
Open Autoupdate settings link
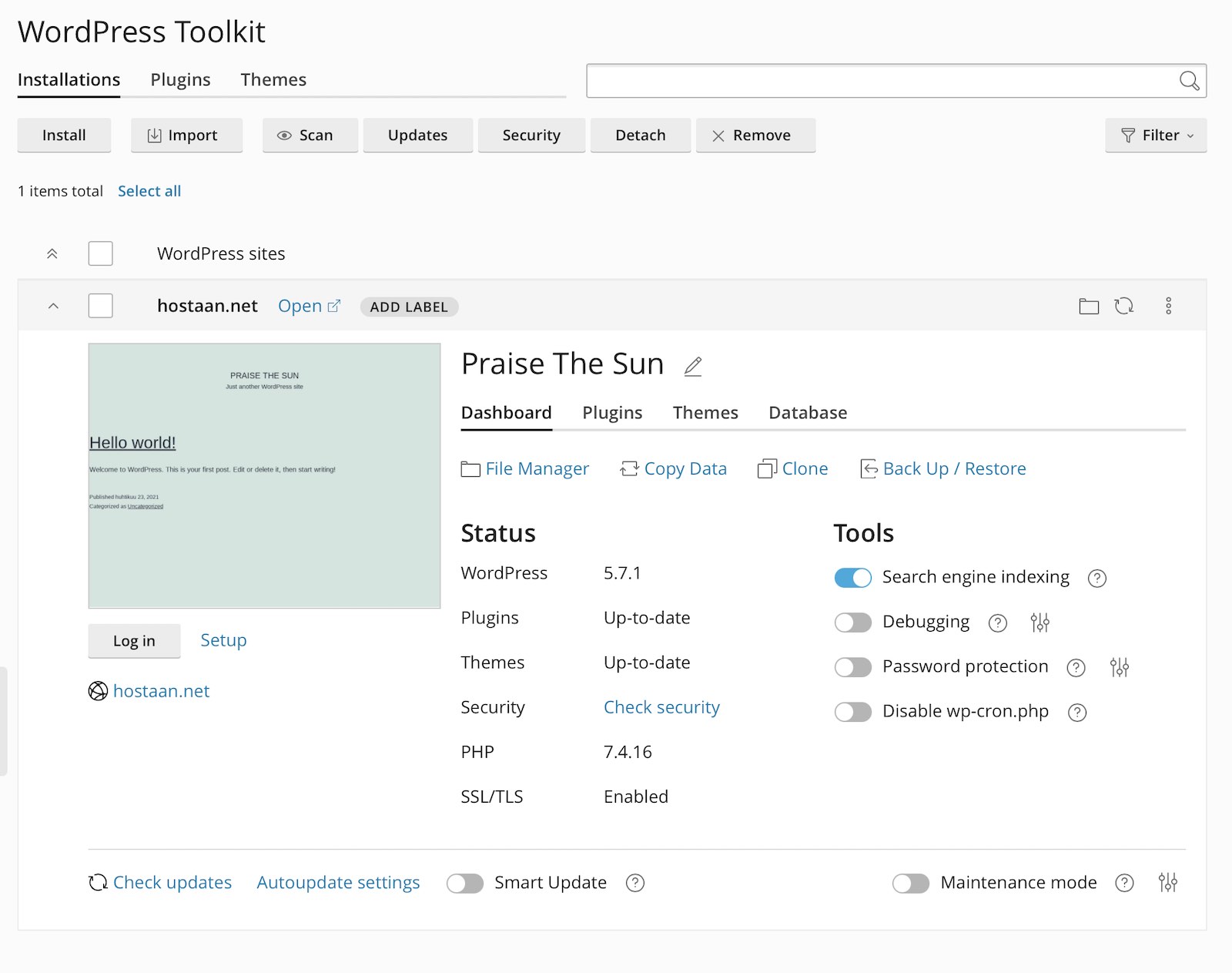338,882
